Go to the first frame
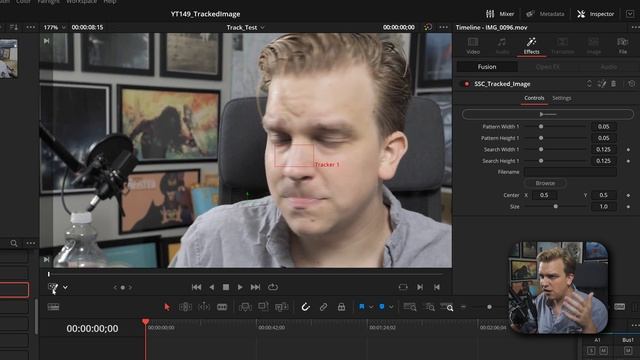This screenshot has height=360, width=640. [x=196, y=287]
